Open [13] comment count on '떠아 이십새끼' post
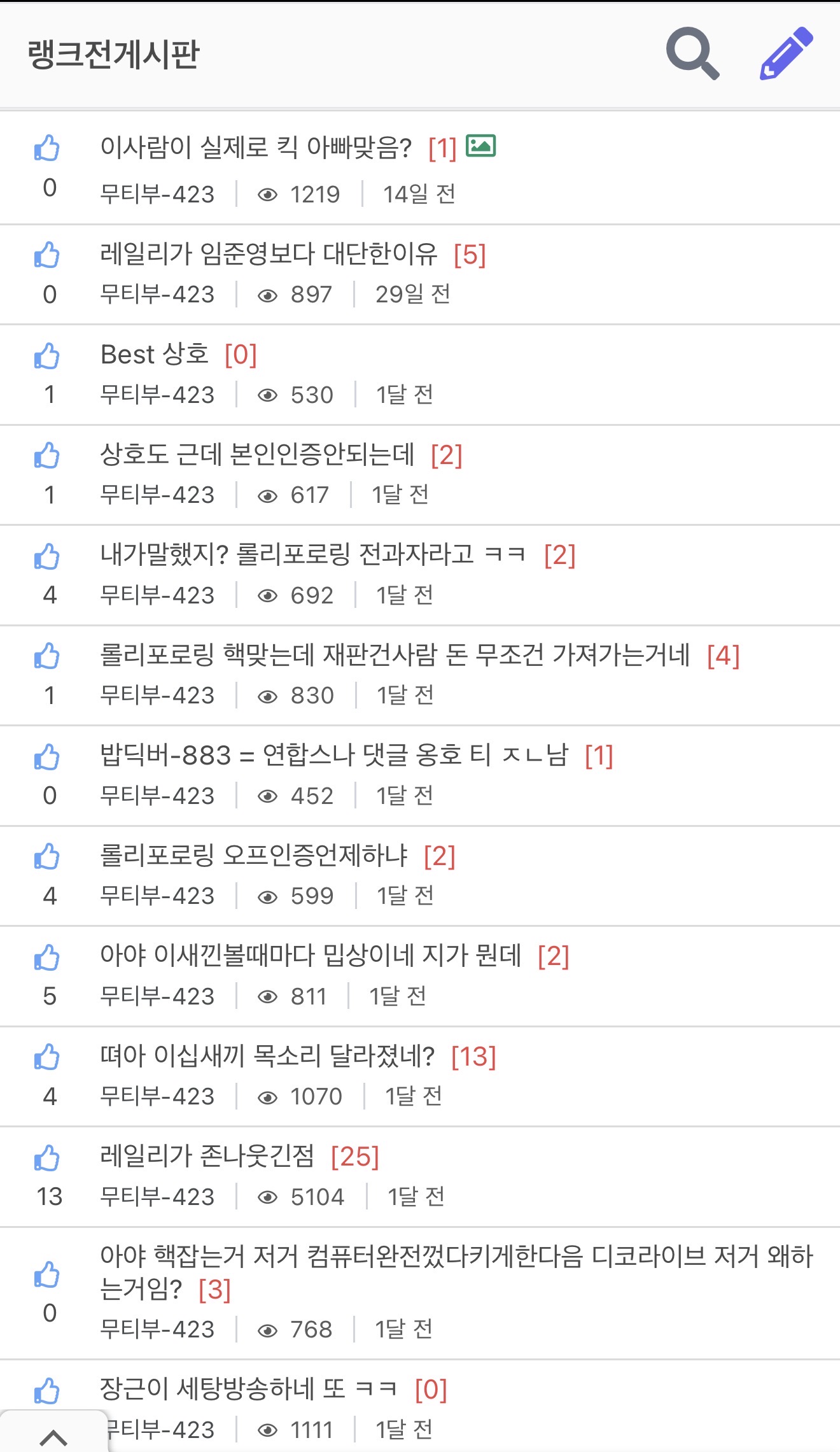Image resolution: width=840 pixels, height=1452 pixels. point(473,1057)
